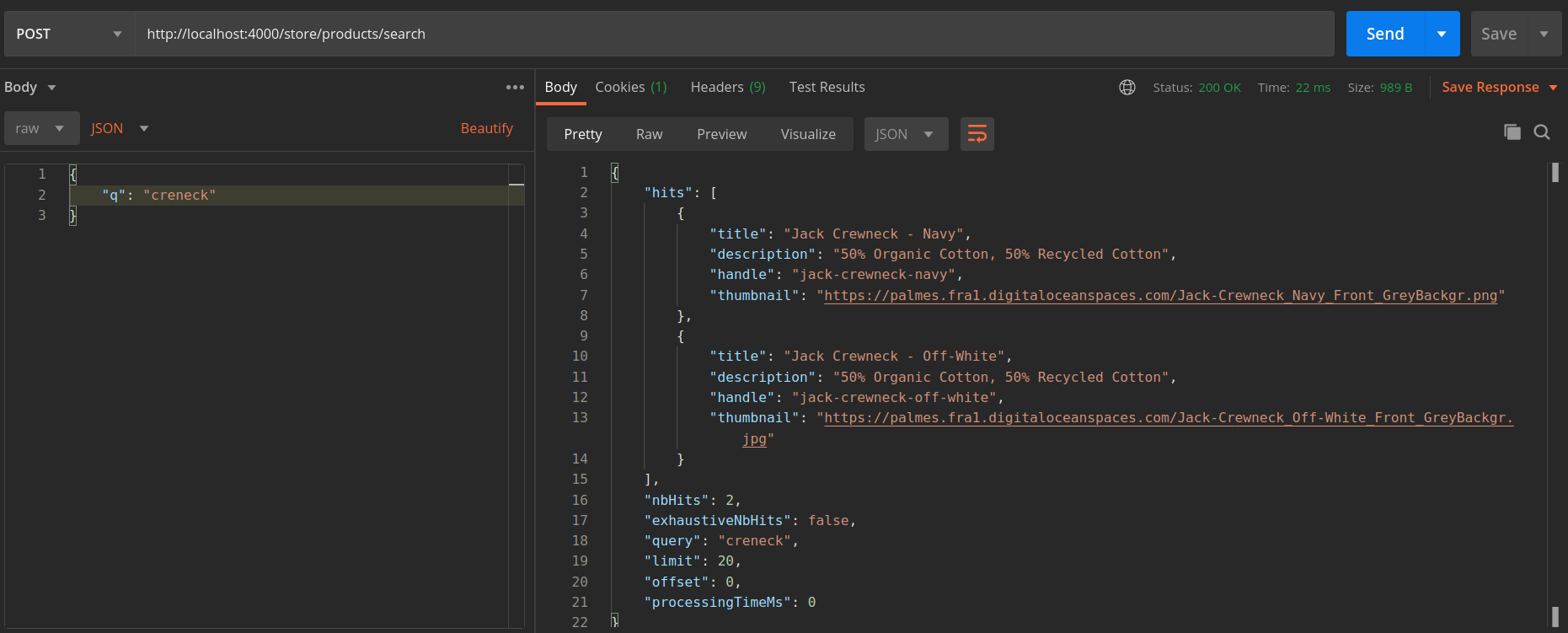Click Beautify to format request body
Image resolution: width=1568 pixels, height=633 pixels.
[x=486, y=128]
